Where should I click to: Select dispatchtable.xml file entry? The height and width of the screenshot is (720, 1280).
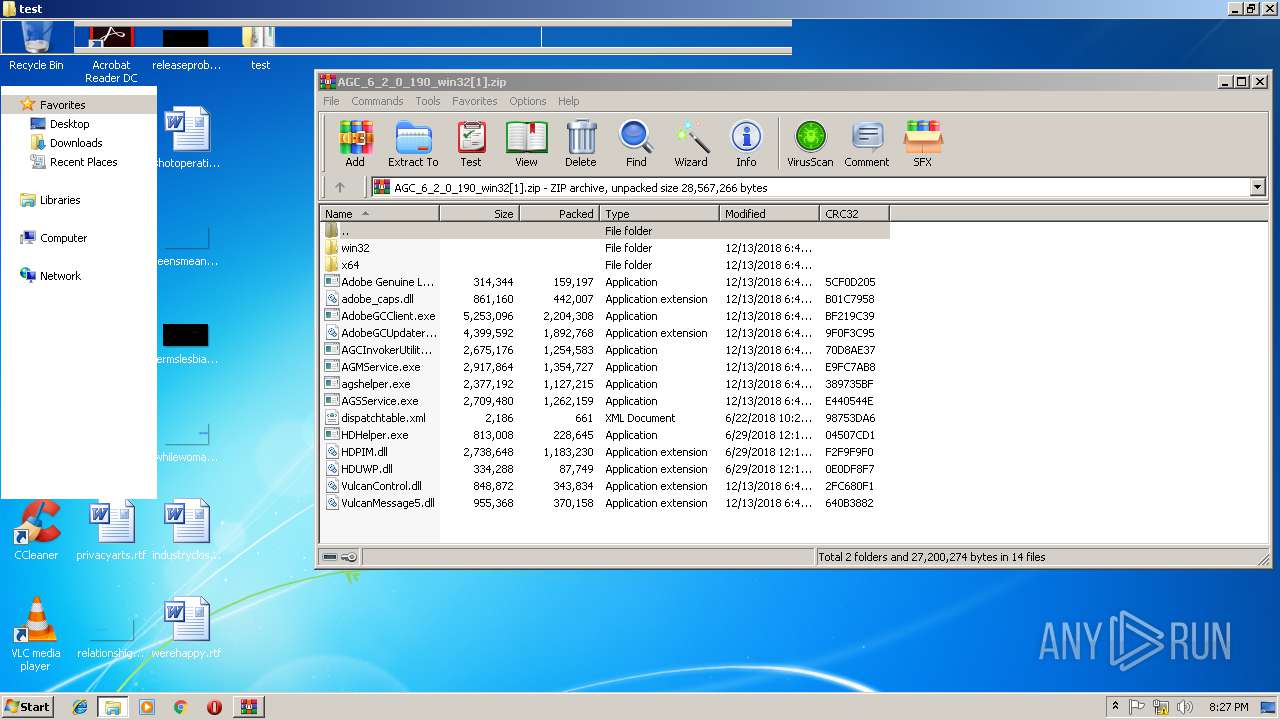[x=383, y=418]
